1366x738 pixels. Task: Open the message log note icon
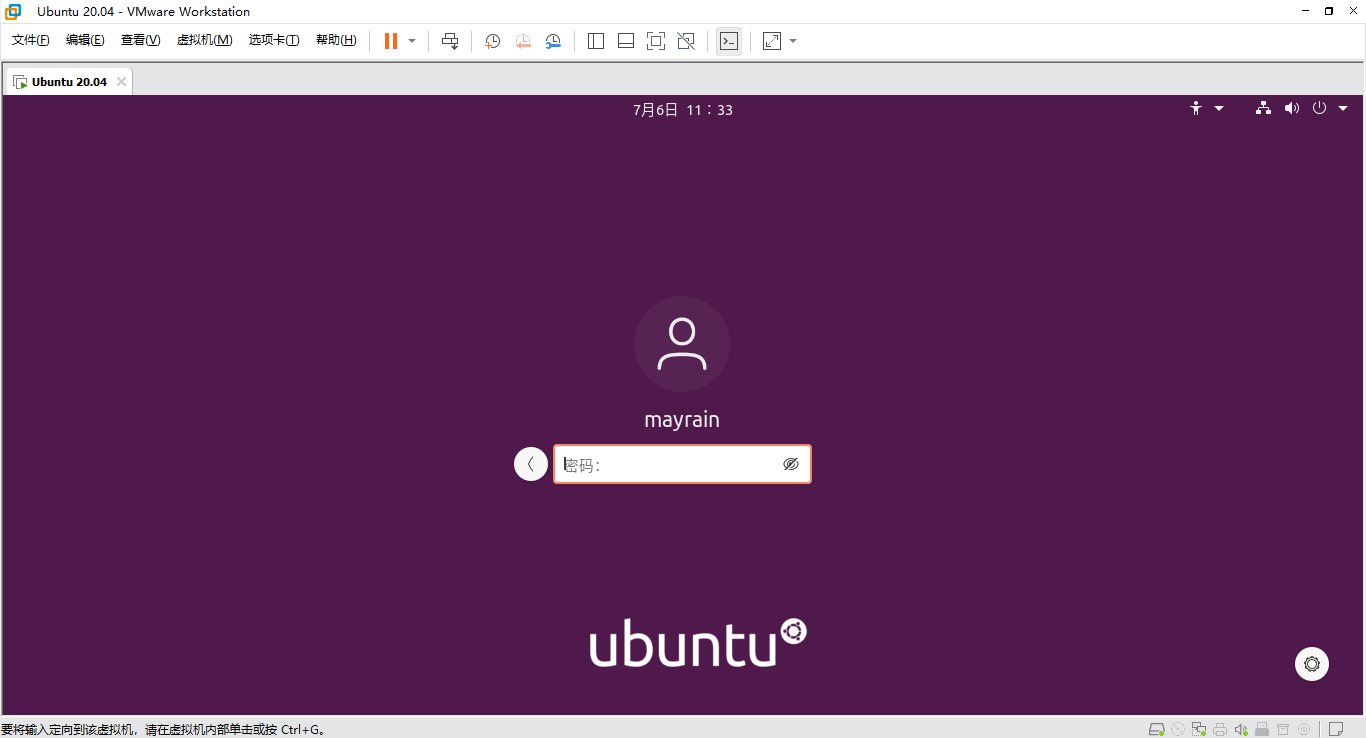pyautogui.click(x=1336, y=729)
